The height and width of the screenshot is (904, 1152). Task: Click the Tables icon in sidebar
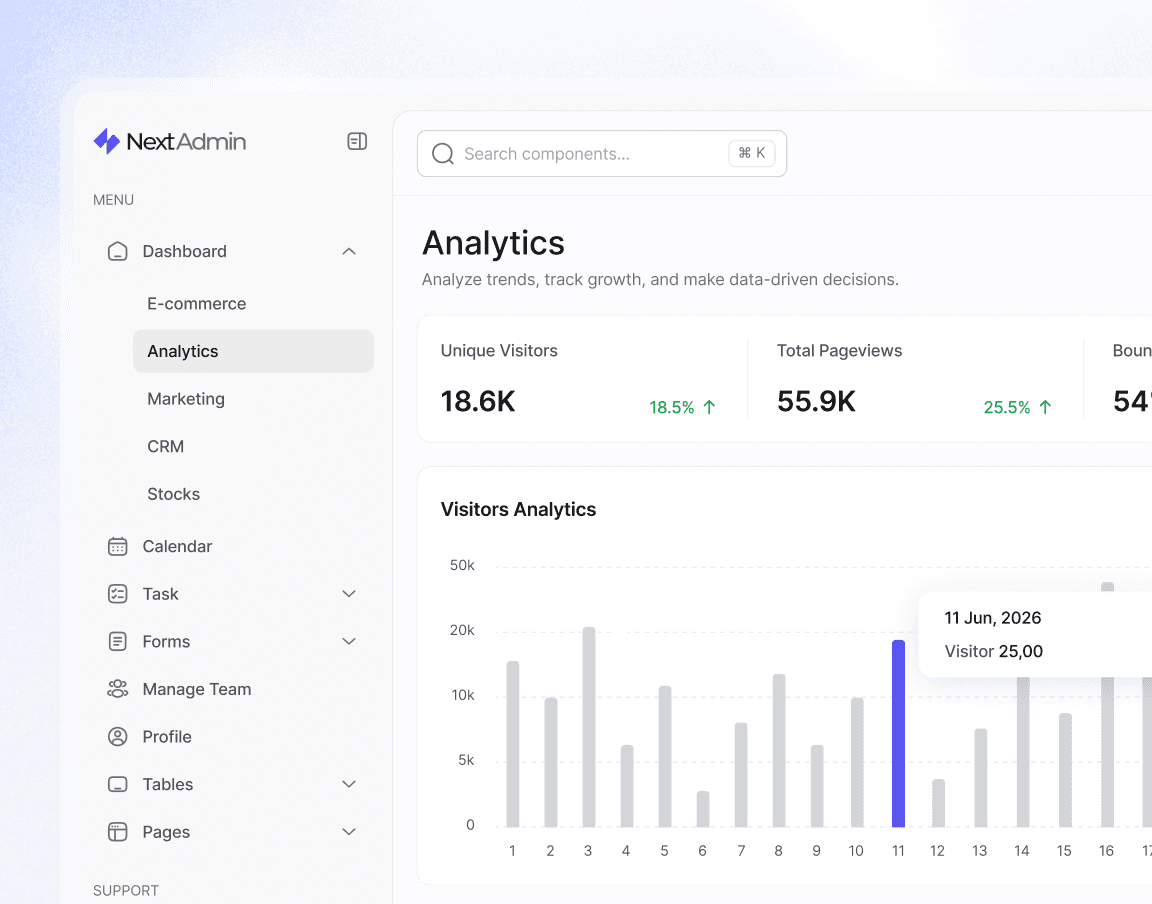[x=118, y=784]
